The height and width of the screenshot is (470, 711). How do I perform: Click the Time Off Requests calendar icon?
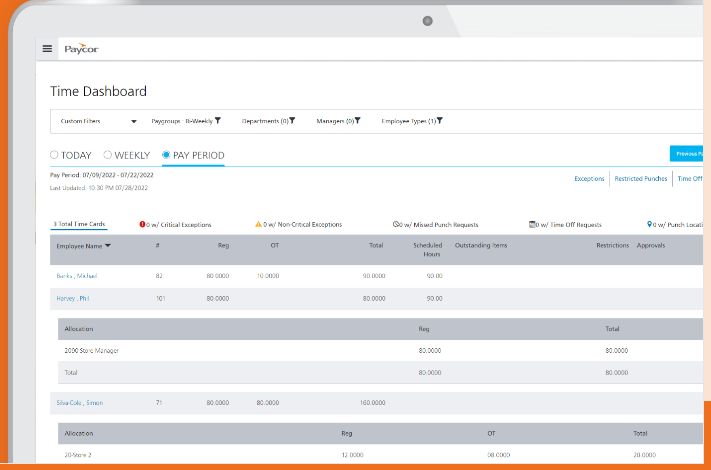(x=532, y=225)
